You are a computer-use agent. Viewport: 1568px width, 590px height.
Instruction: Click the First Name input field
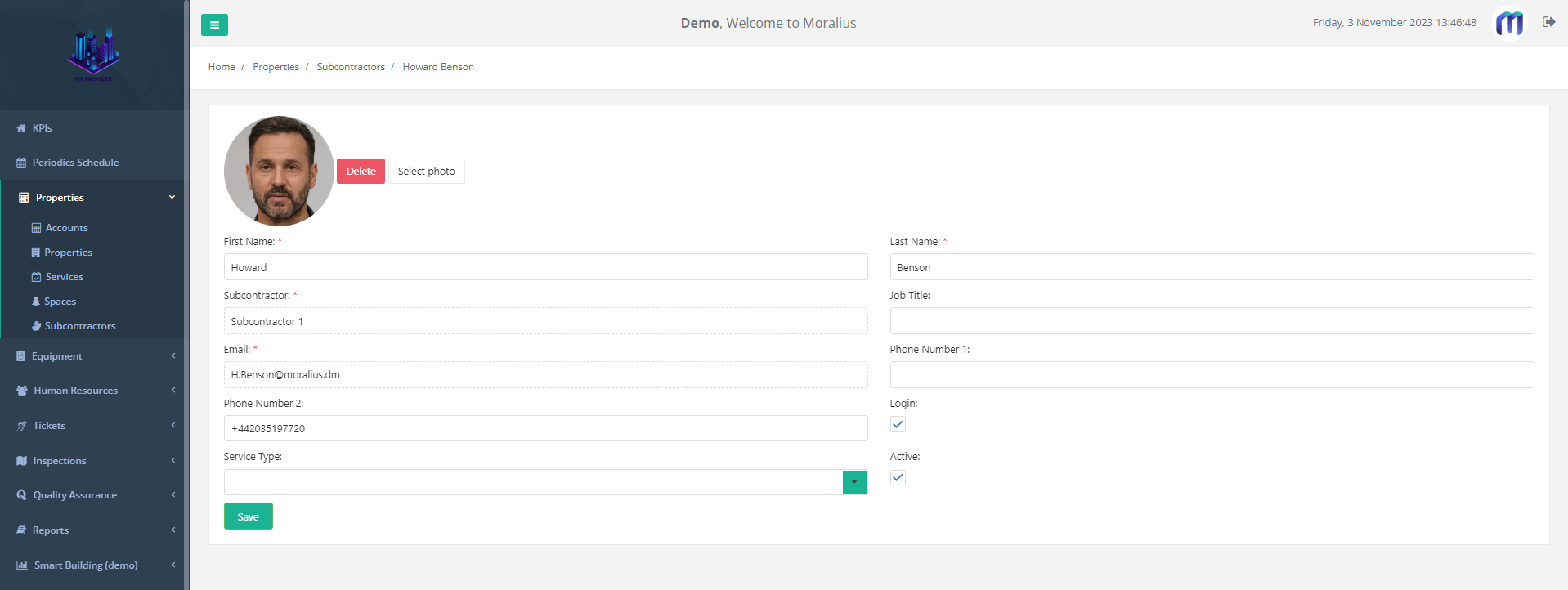pos(545,267)
